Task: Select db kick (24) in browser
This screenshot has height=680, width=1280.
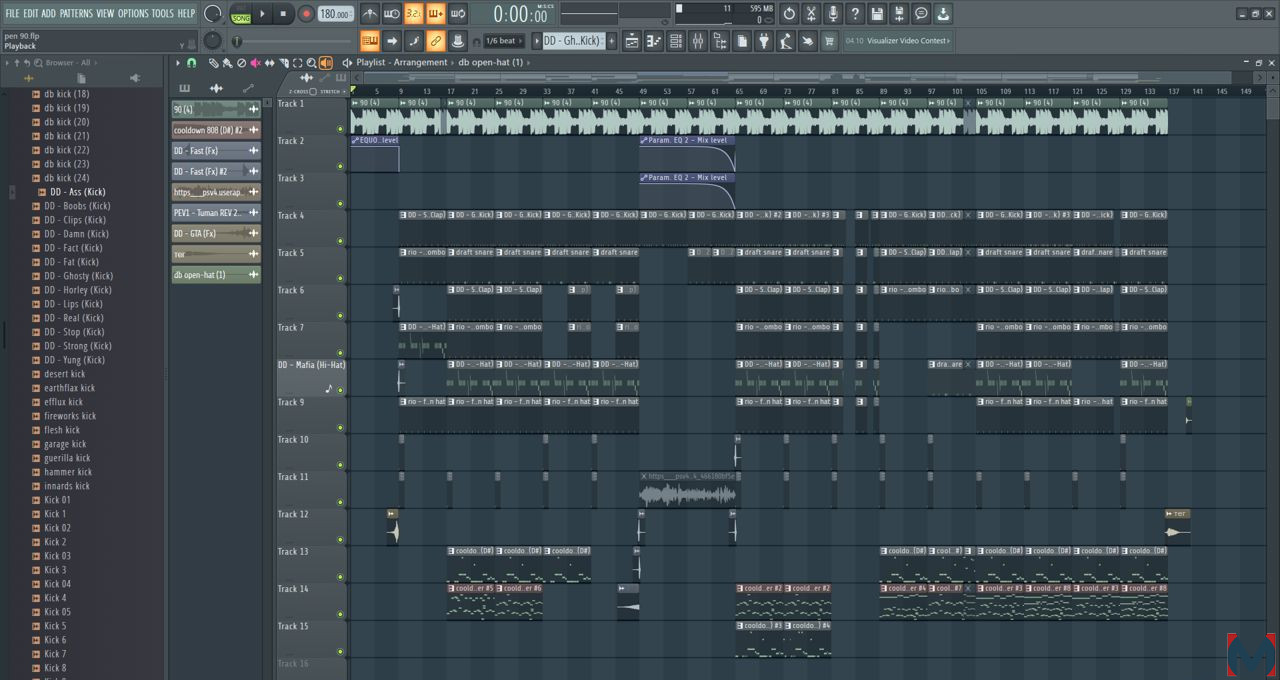Action: (x=67, y=178)
